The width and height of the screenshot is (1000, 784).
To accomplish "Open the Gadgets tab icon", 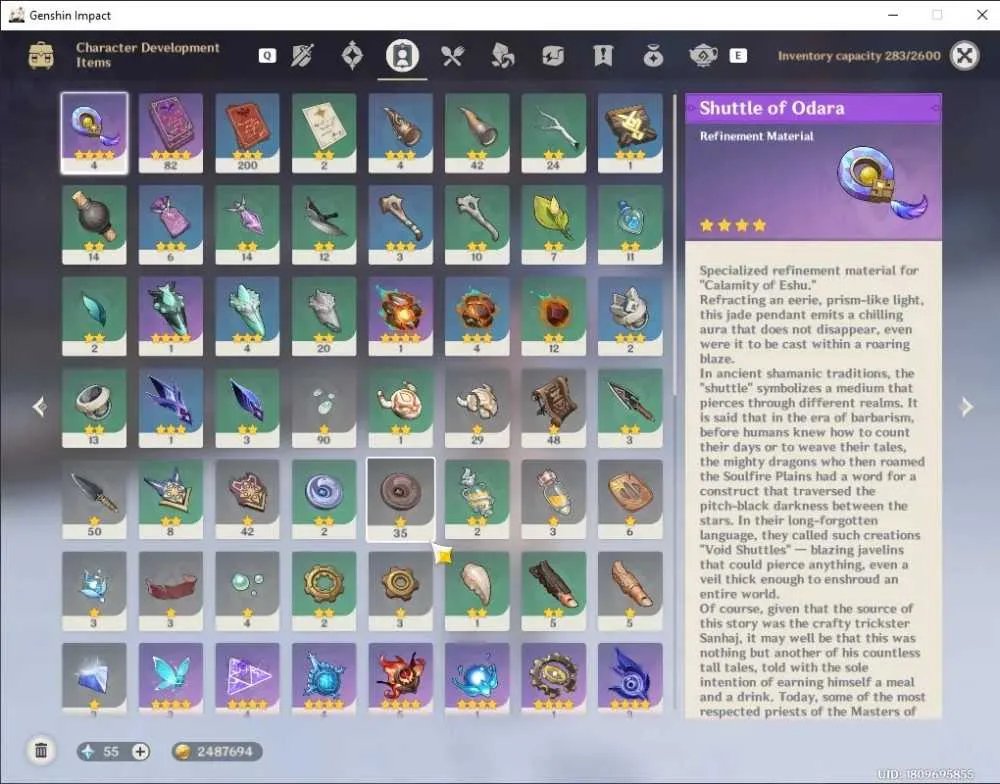I will tap(553, 55).
